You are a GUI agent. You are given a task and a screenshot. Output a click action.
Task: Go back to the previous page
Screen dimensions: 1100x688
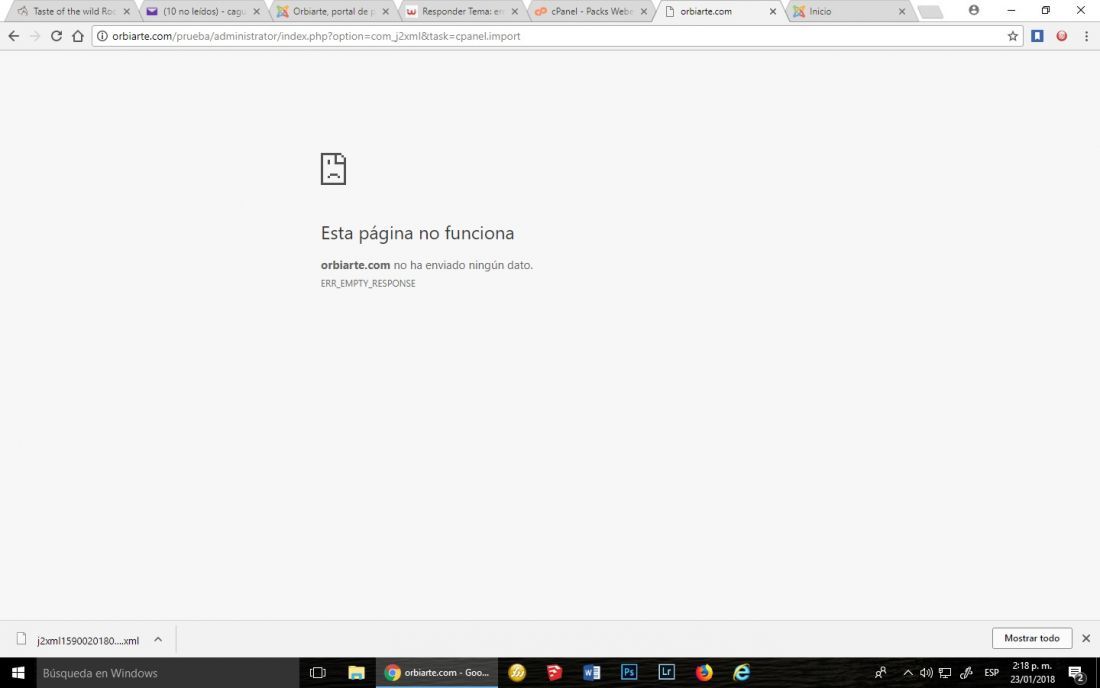click(13, 36)
